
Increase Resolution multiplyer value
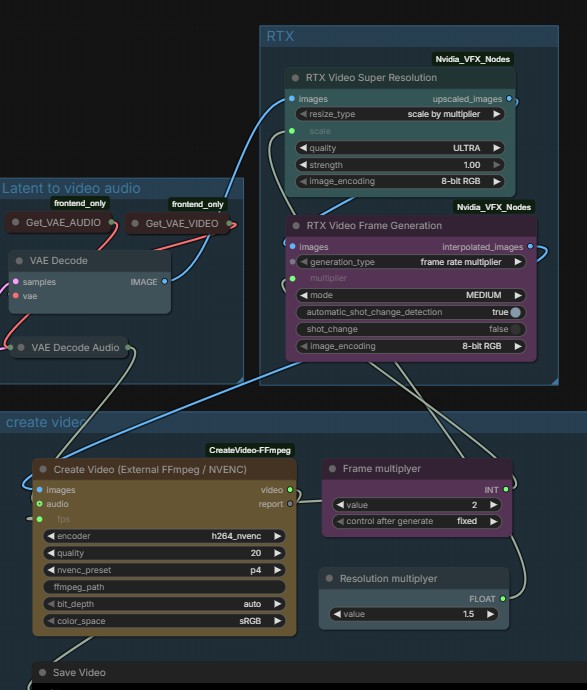click(x=491, y=614)
